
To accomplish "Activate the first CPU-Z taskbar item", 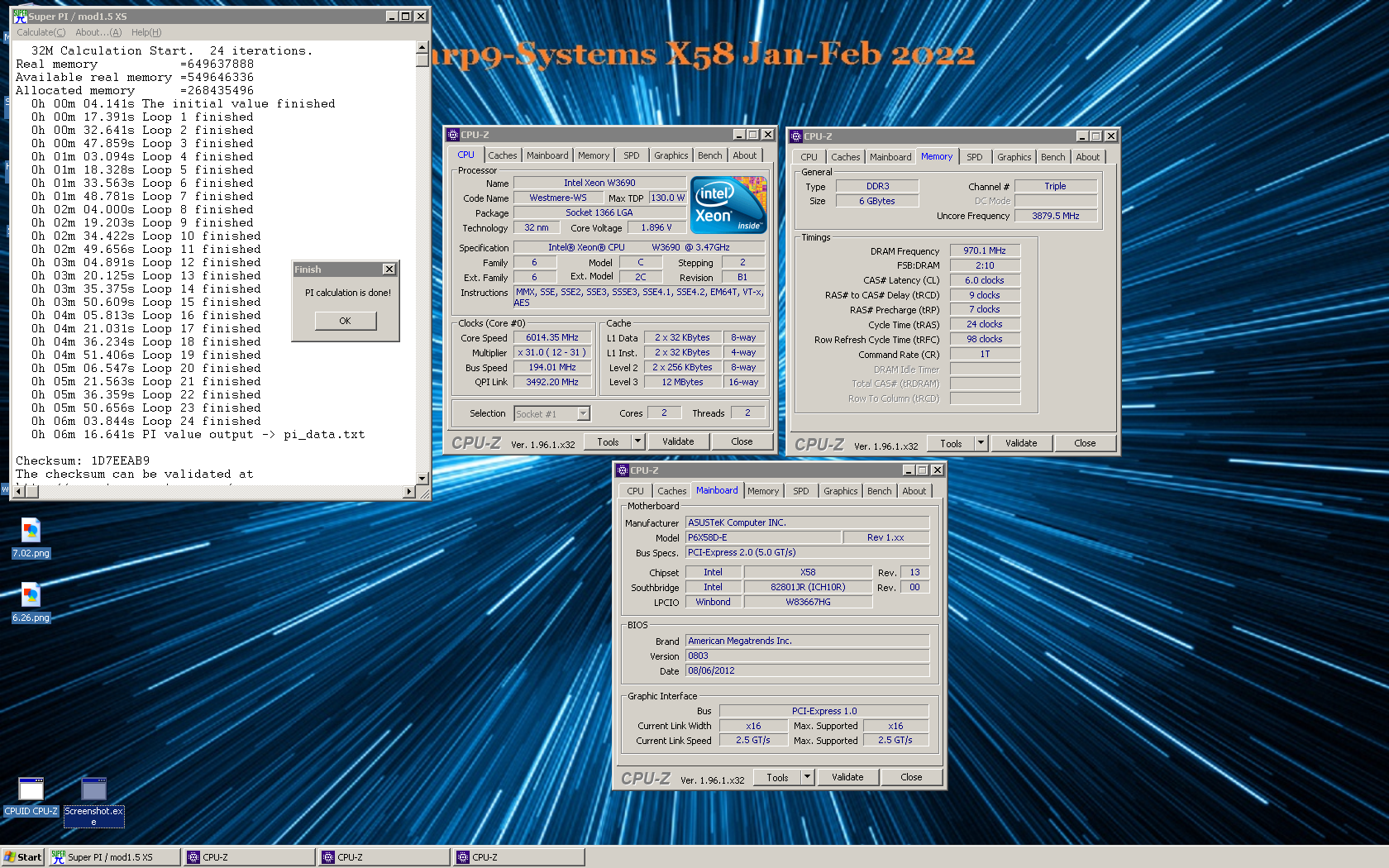I will tap(250, 857).
